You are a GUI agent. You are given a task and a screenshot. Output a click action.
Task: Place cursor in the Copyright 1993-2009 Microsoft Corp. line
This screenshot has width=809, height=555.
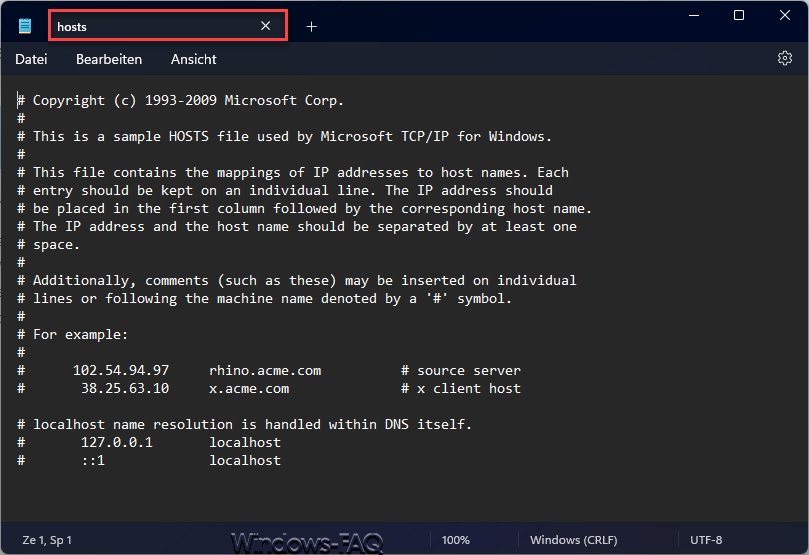click(181, 100)
